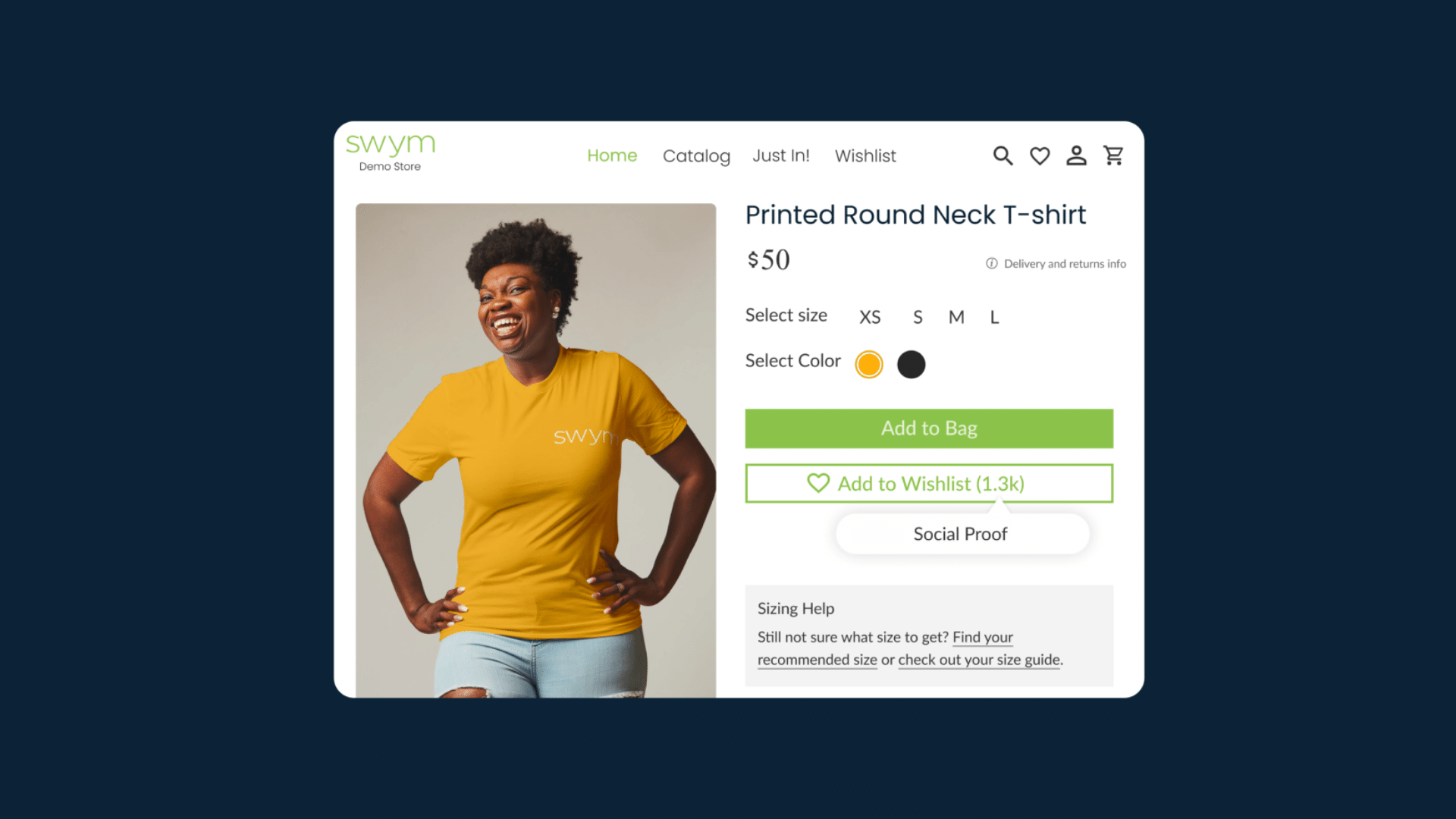The image size is (1456, 819).
Task: Open the user account icon
Action: click(x=1076, y=155)
